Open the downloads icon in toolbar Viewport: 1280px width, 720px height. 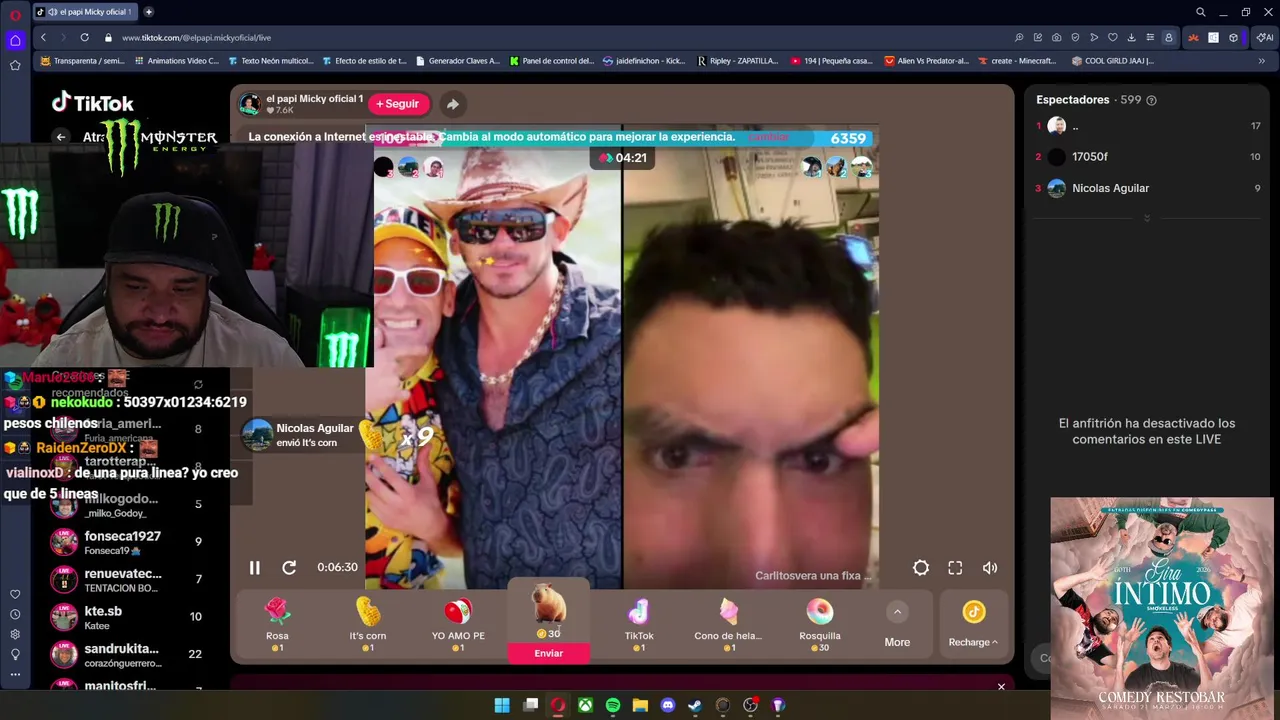[1131, 37]
